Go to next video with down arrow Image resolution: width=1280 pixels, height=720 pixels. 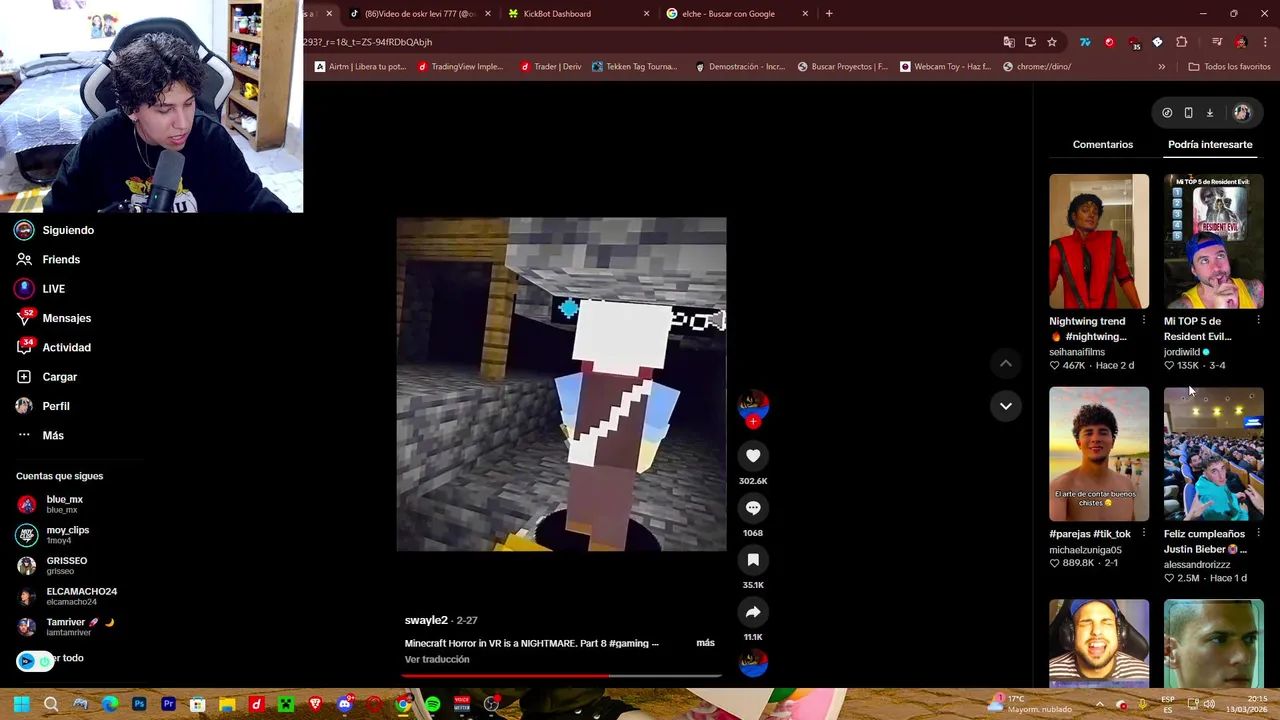click(1006, 406)
